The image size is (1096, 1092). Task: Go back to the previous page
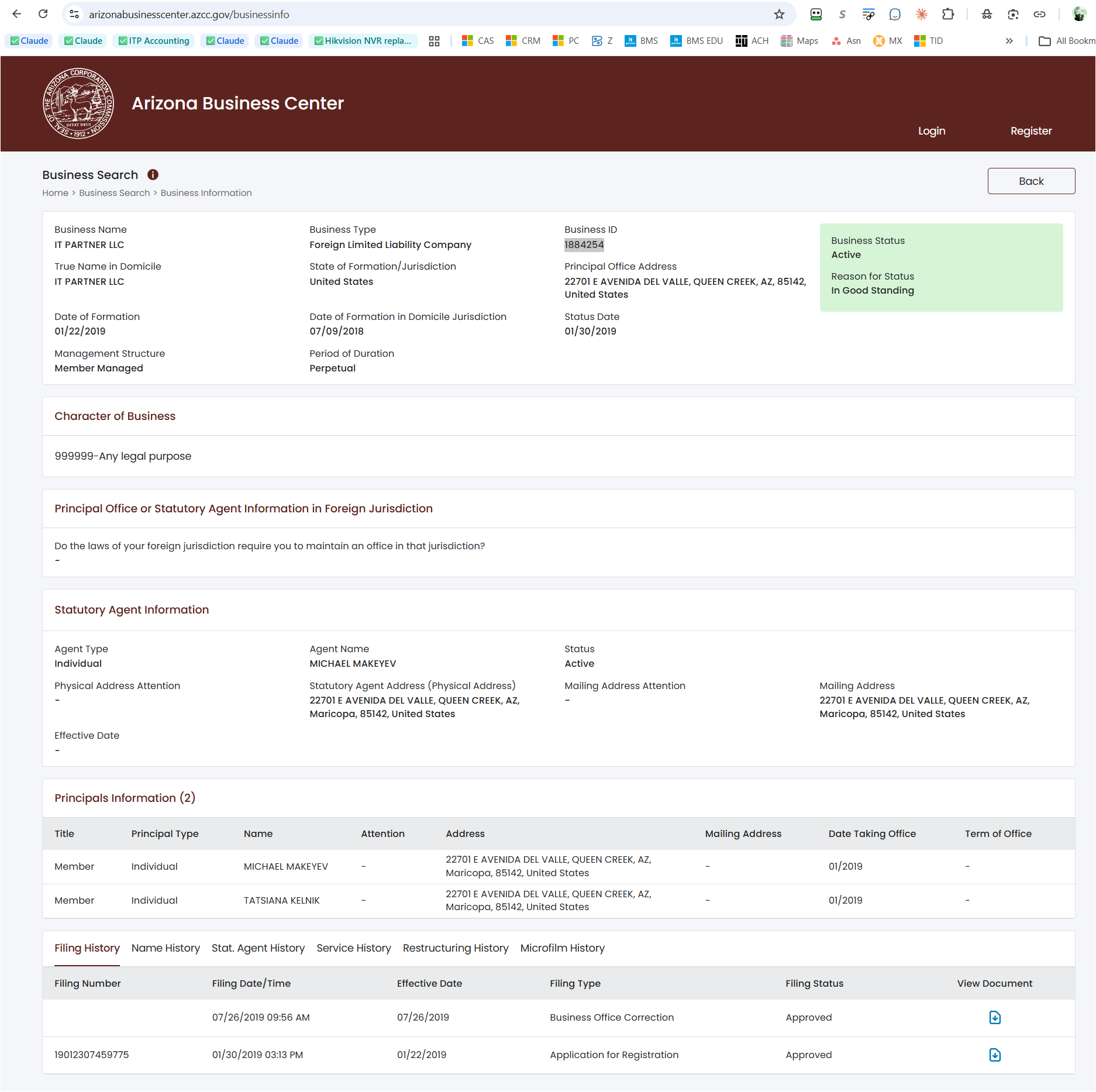click(x=16, y=14)
